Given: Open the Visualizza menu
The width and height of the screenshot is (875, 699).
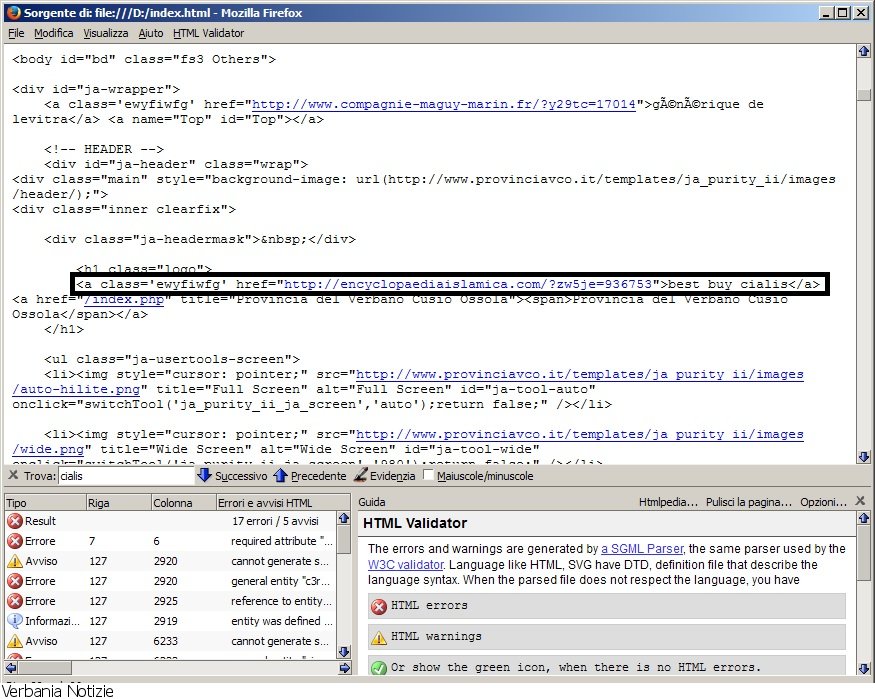Looking at the screenshot, I should 105,33.
